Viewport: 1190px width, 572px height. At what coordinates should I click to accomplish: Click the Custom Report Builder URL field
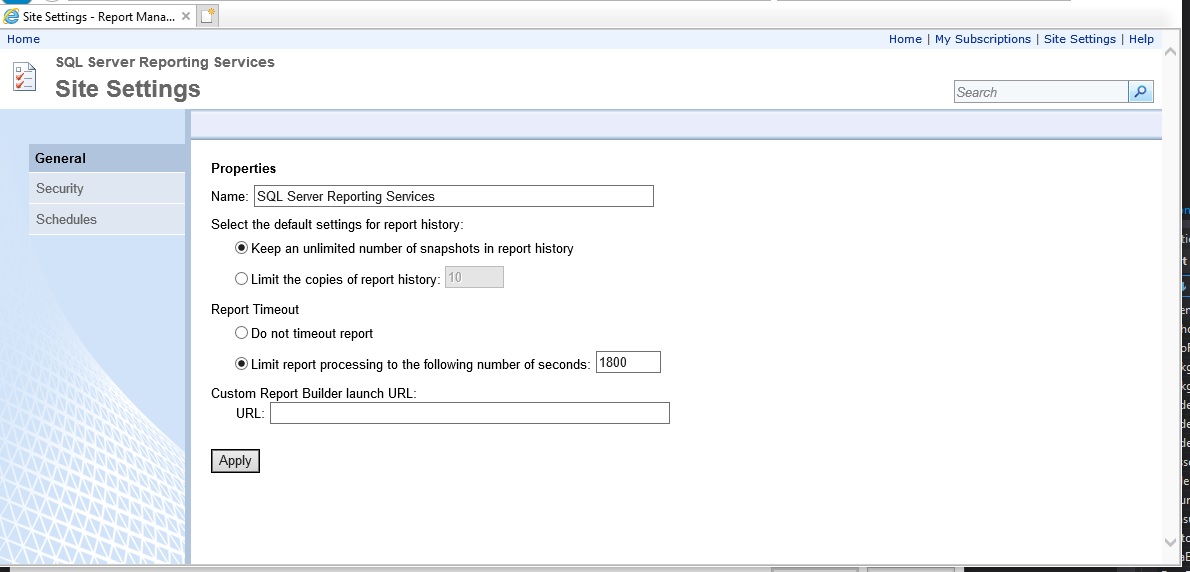[470, 413]
